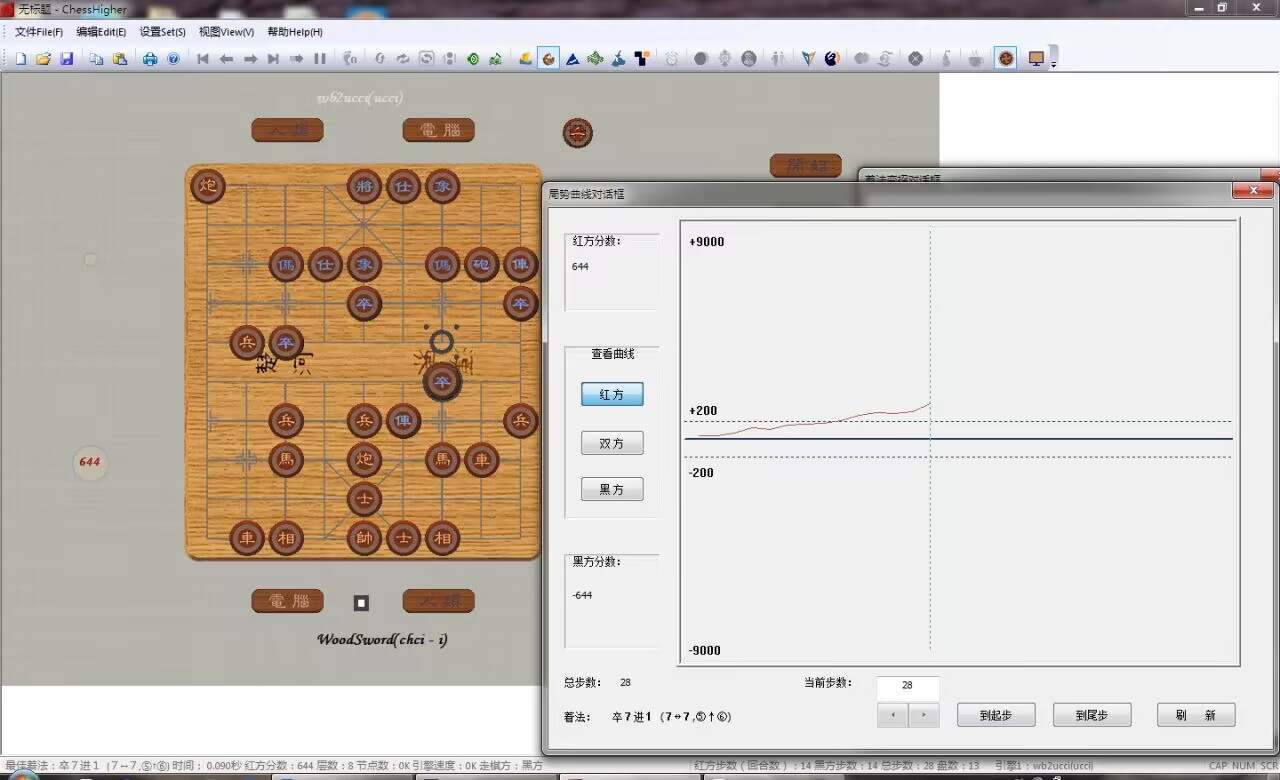
Task: Click the pause icon in toolbar
Action: pos(320,59)
